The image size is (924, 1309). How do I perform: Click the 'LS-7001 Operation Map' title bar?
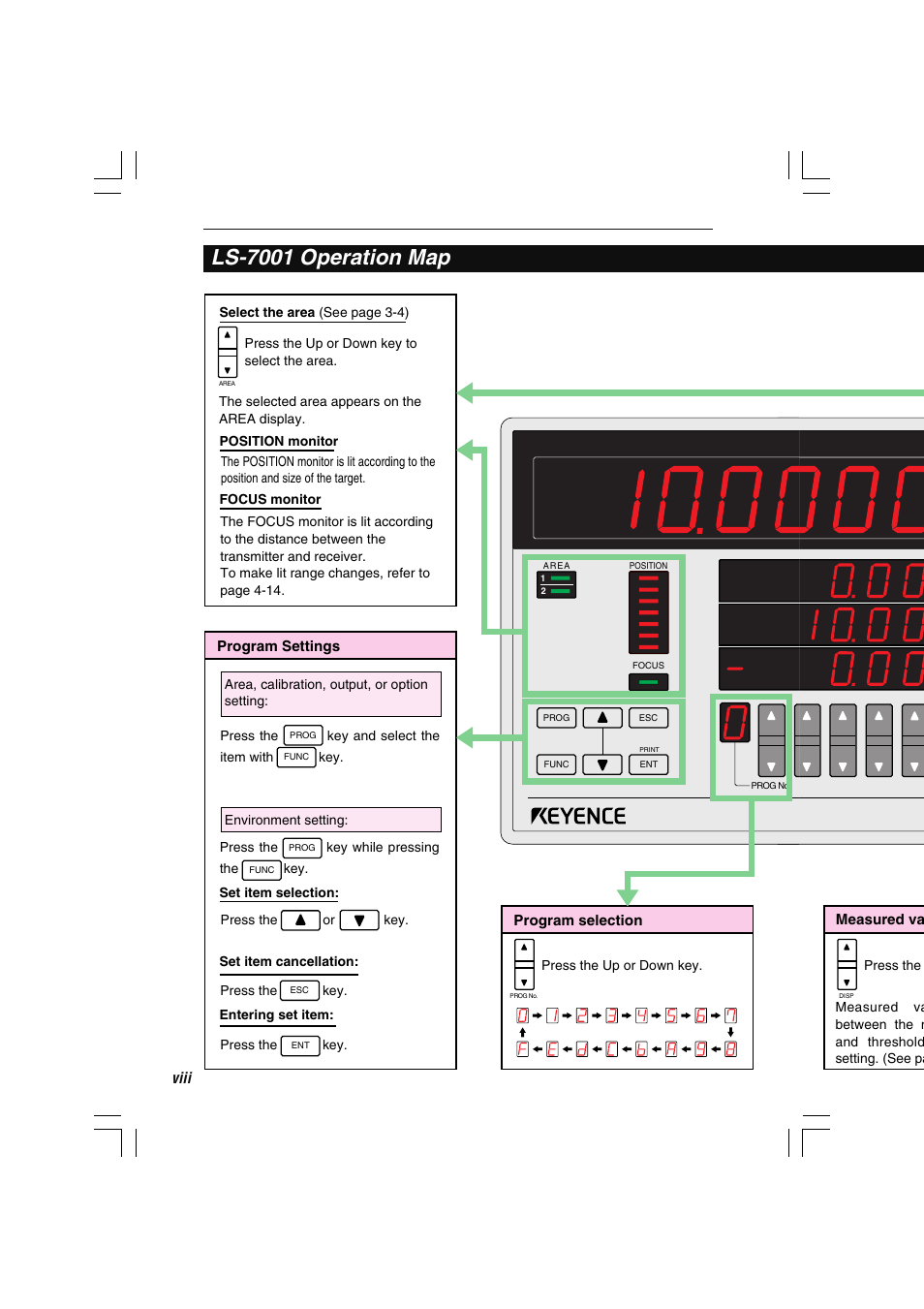click(x=564, y=258)
